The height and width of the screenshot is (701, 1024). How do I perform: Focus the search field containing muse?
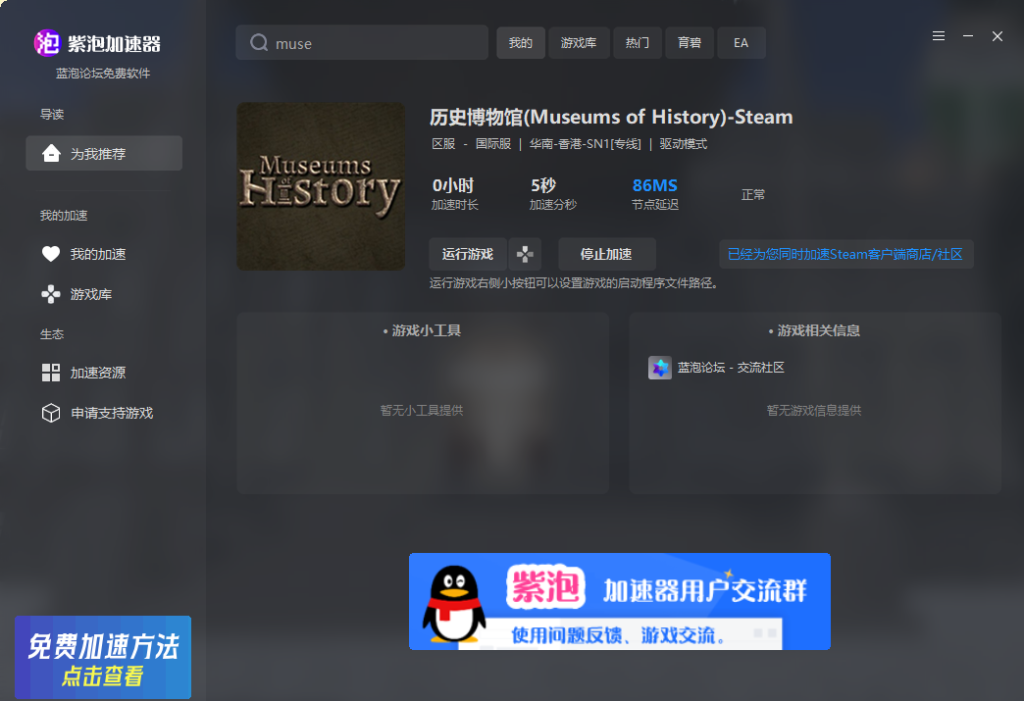point(362,43)
